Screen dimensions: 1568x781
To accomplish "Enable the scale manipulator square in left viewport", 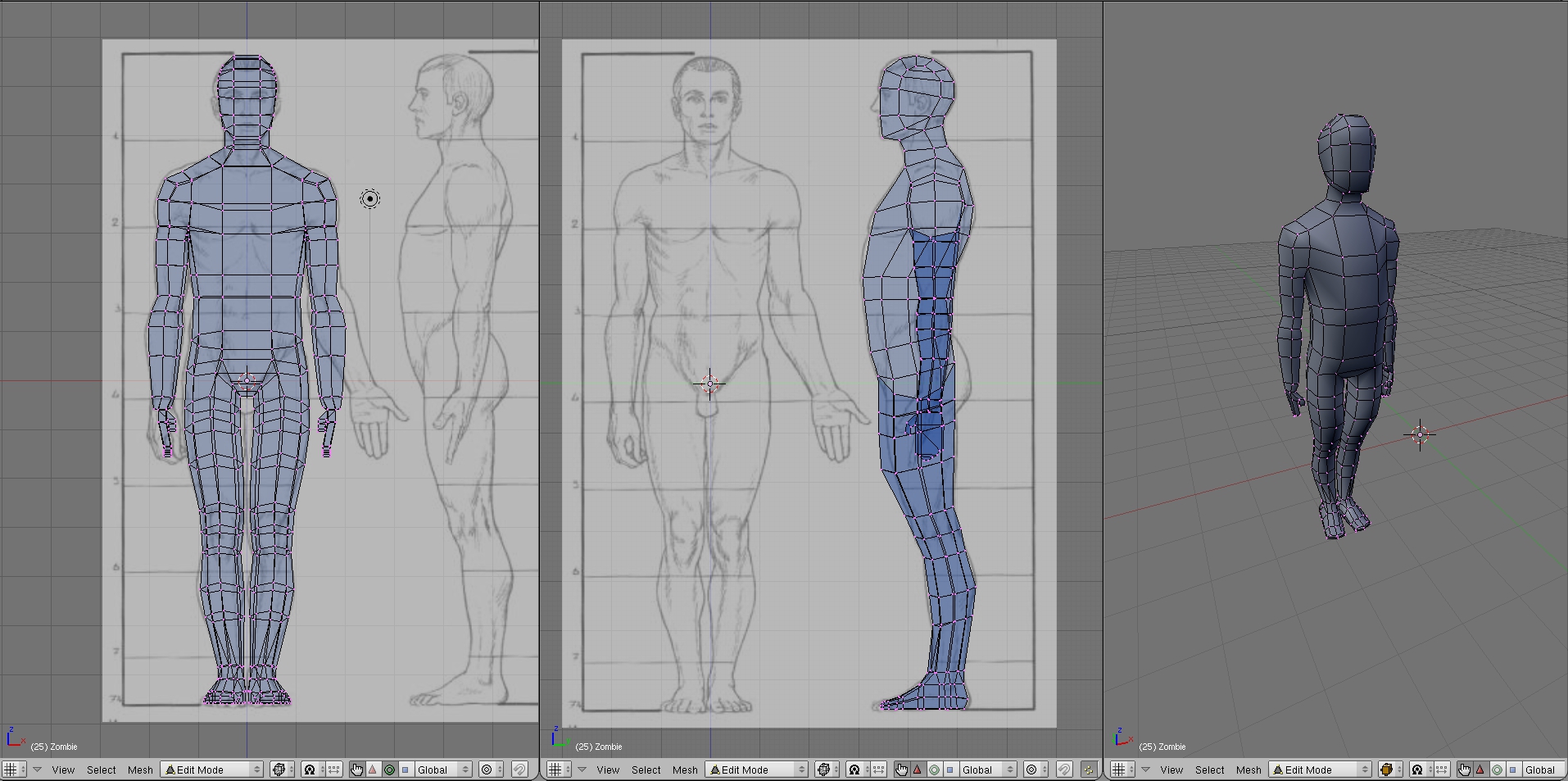I will [405, 770].
